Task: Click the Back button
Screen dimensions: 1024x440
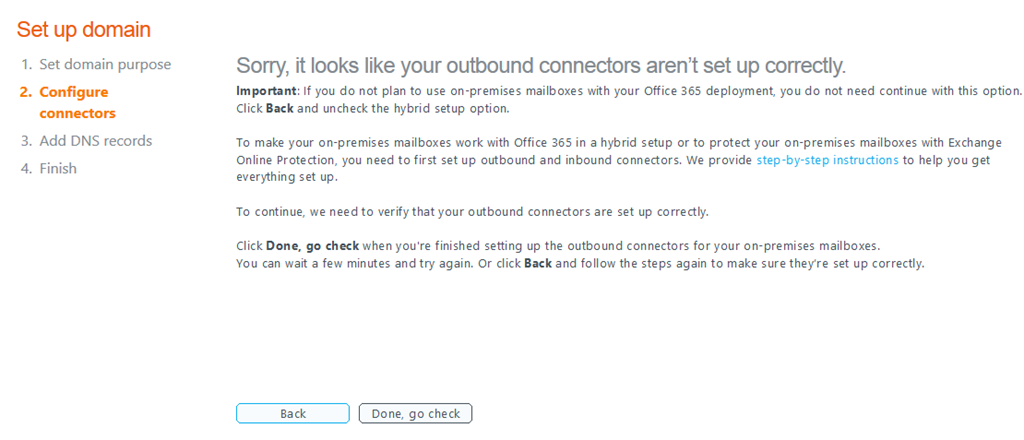Action: tap(293, 413)
